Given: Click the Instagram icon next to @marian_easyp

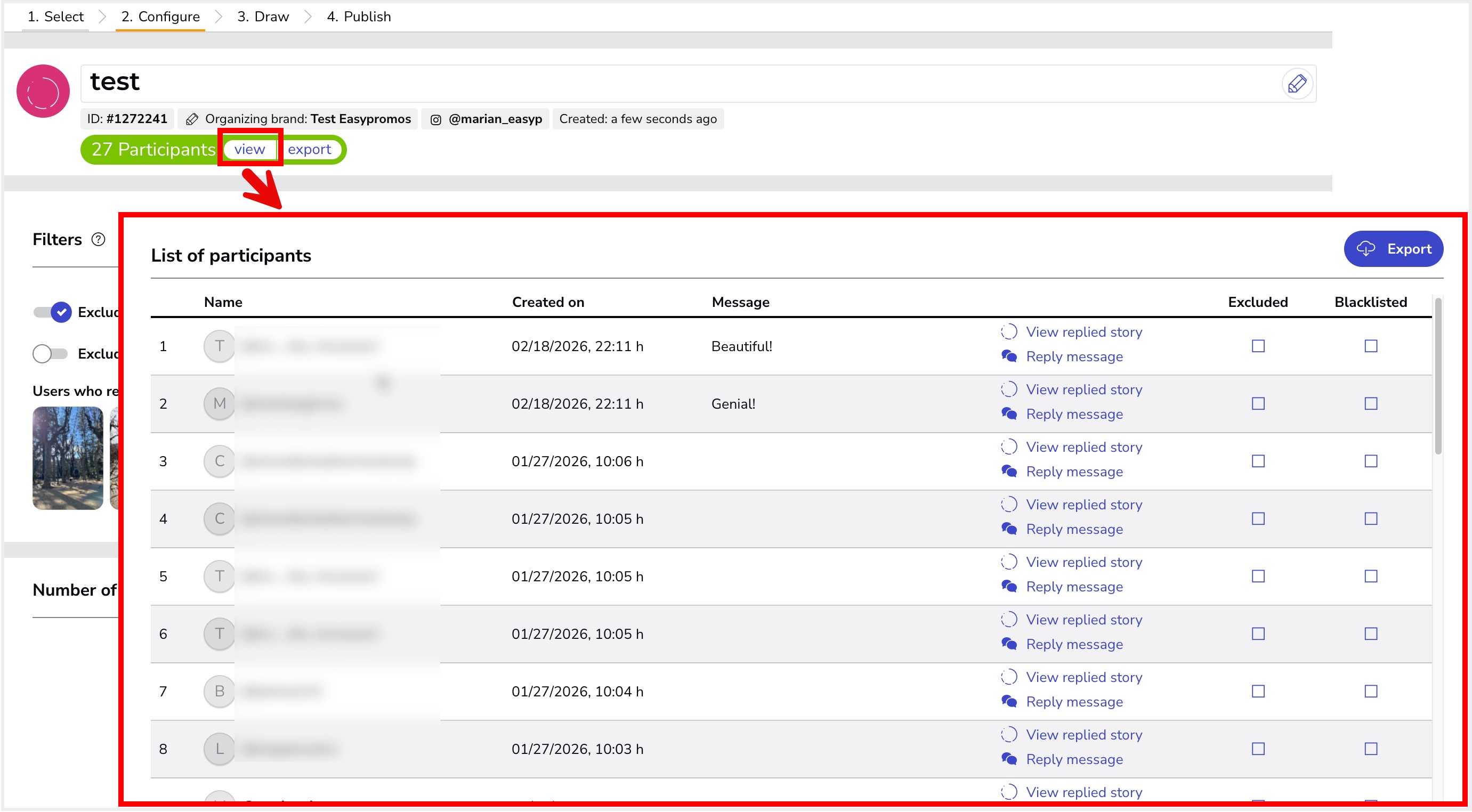Looking at the screenshot, I should pyautogui.click(x=435, y=119).
